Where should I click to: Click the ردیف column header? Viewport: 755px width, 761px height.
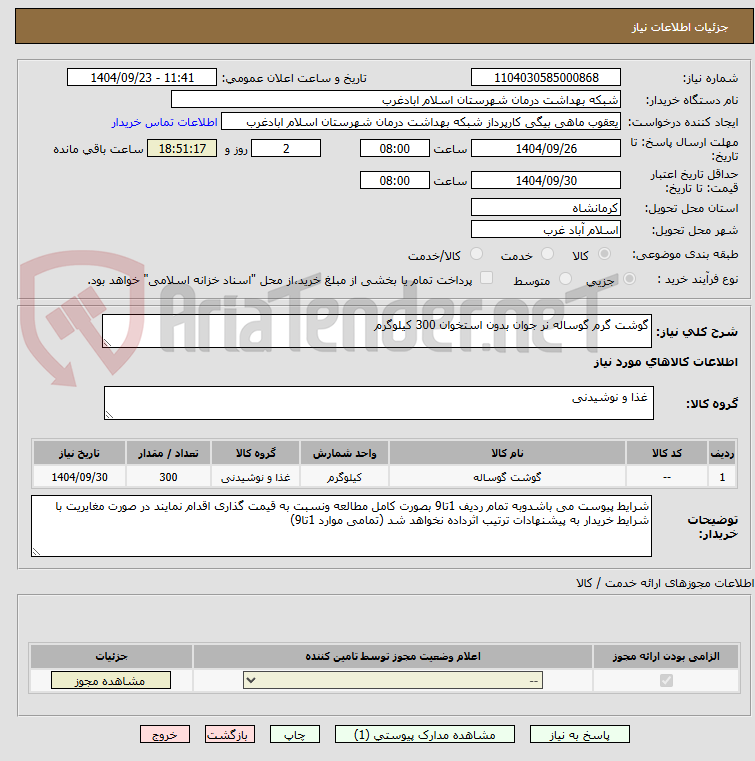[x=722, y=453]
